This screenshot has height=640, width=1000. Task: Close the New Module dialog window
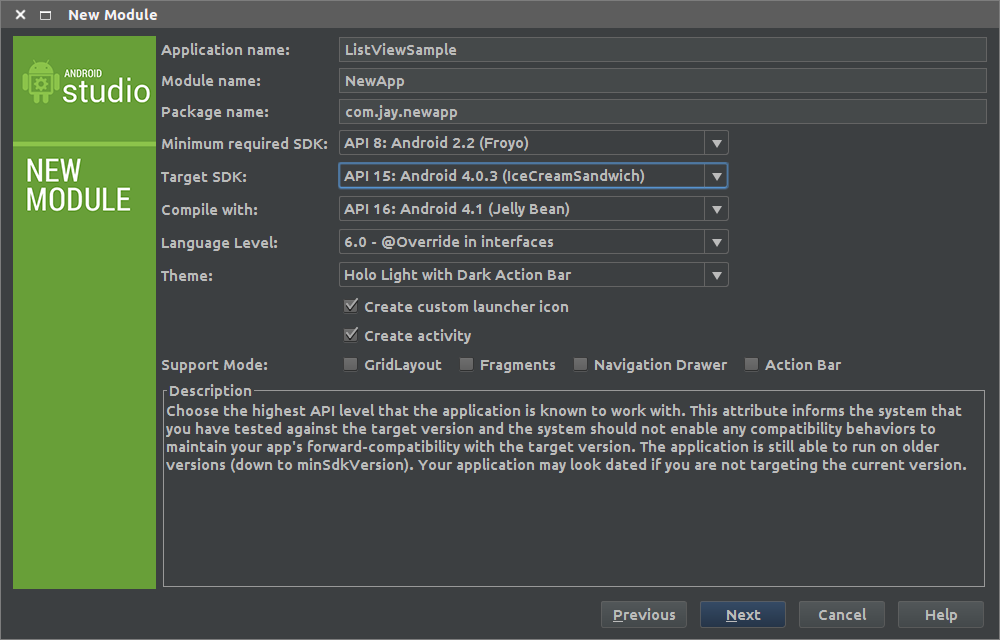(x=20, y=15)
